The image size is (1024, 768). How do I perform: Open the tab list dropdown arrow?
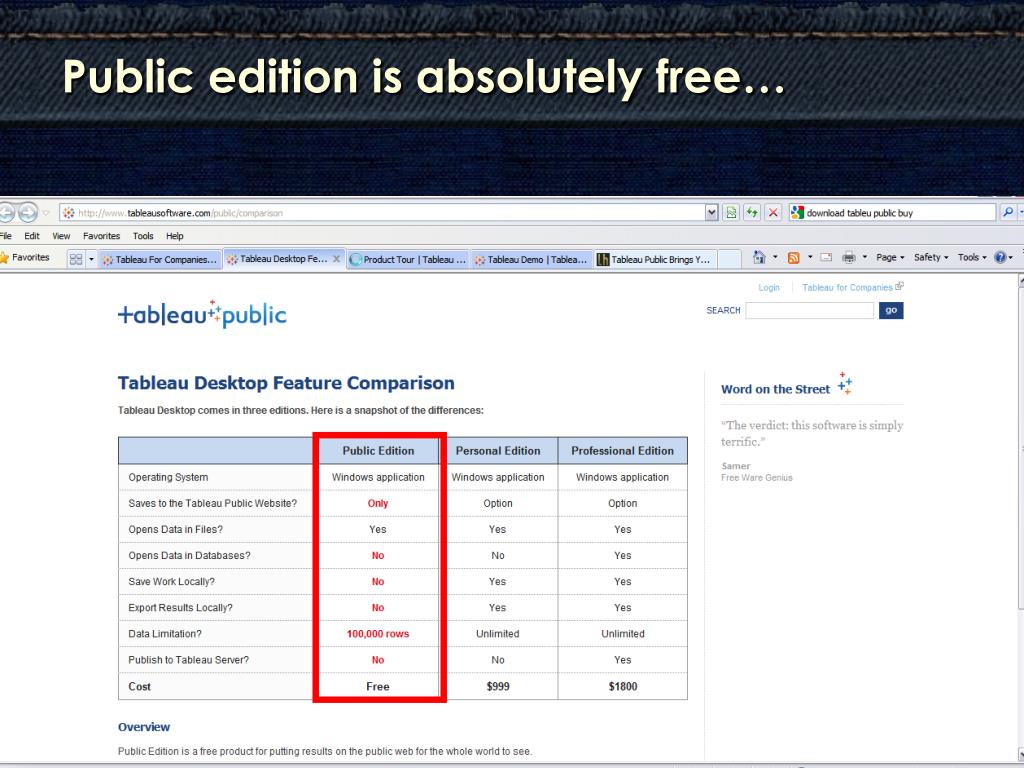[x=91, y=259]
